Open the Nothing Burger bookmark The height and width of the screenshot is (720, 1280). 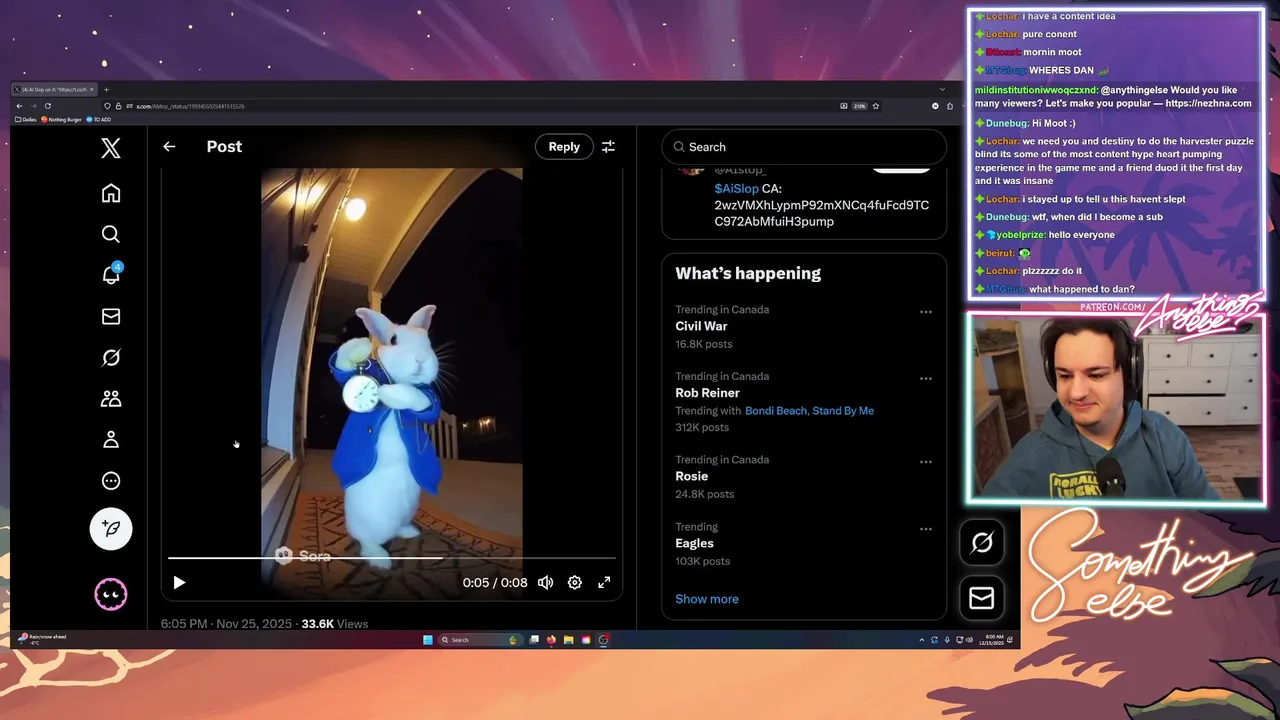point(62,119)
